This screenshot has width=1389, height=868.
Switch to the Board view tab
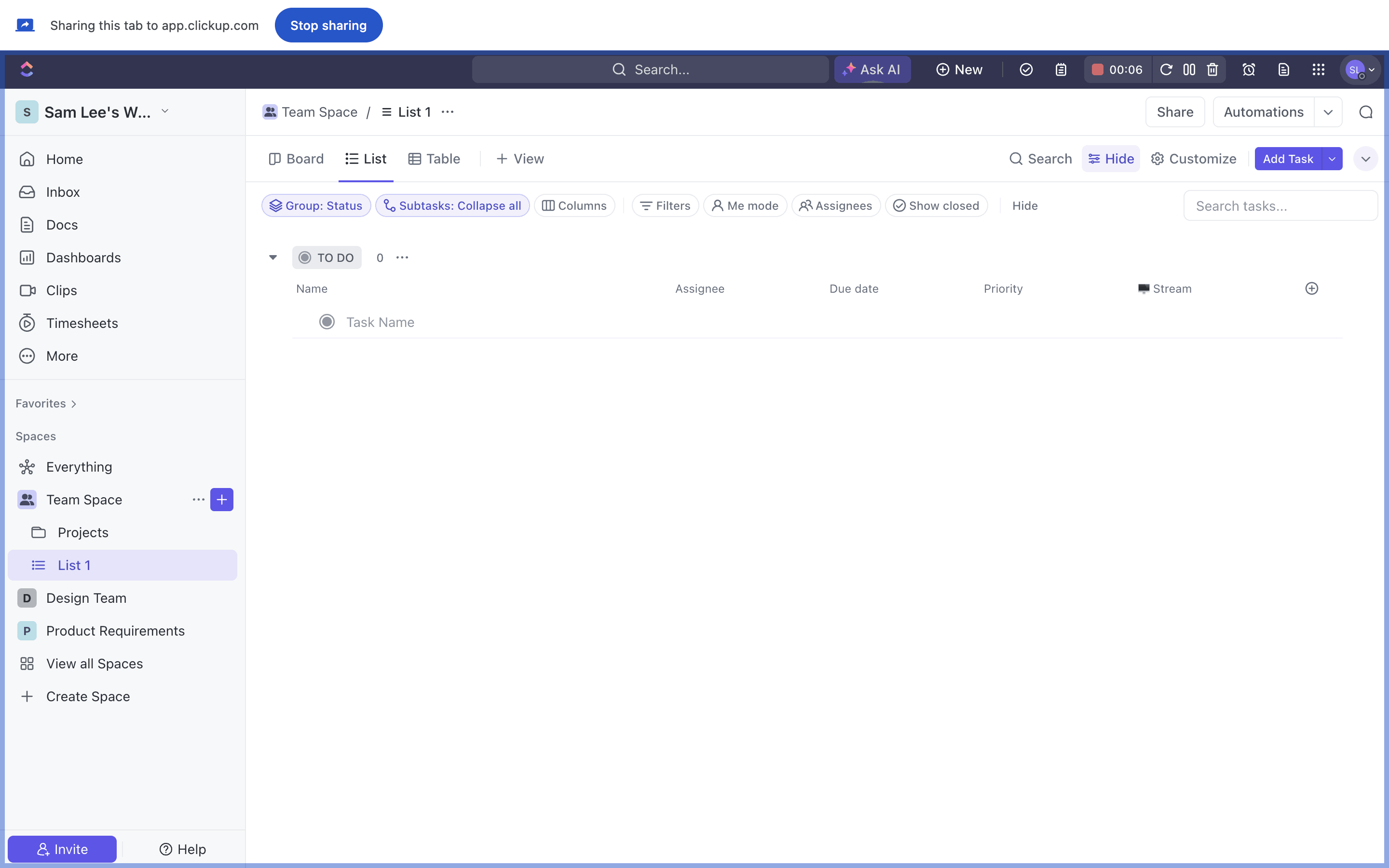[x=296, y=159]
